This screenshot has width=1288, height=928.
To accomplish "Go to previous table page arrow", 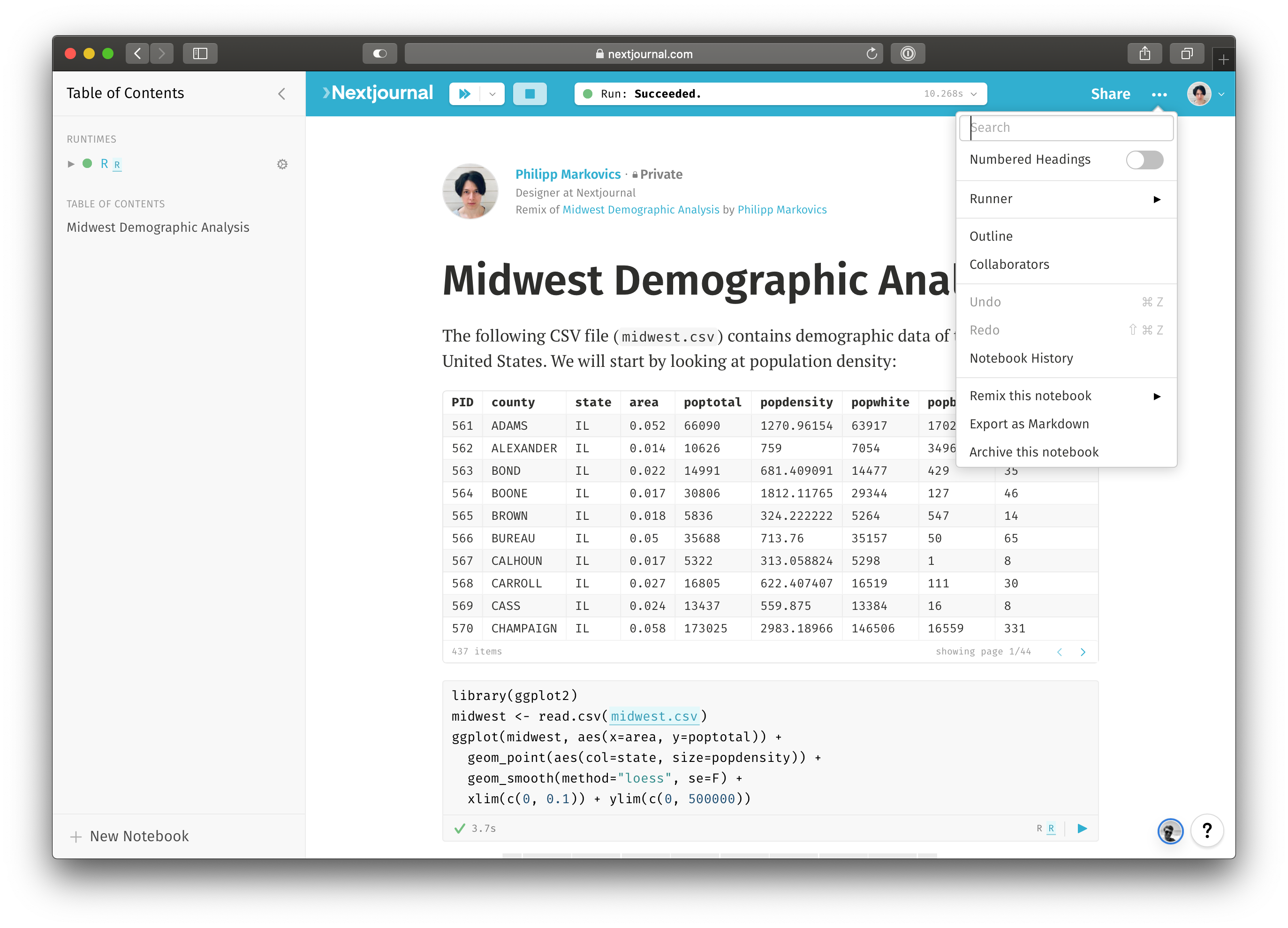I will coord(1059,652).
